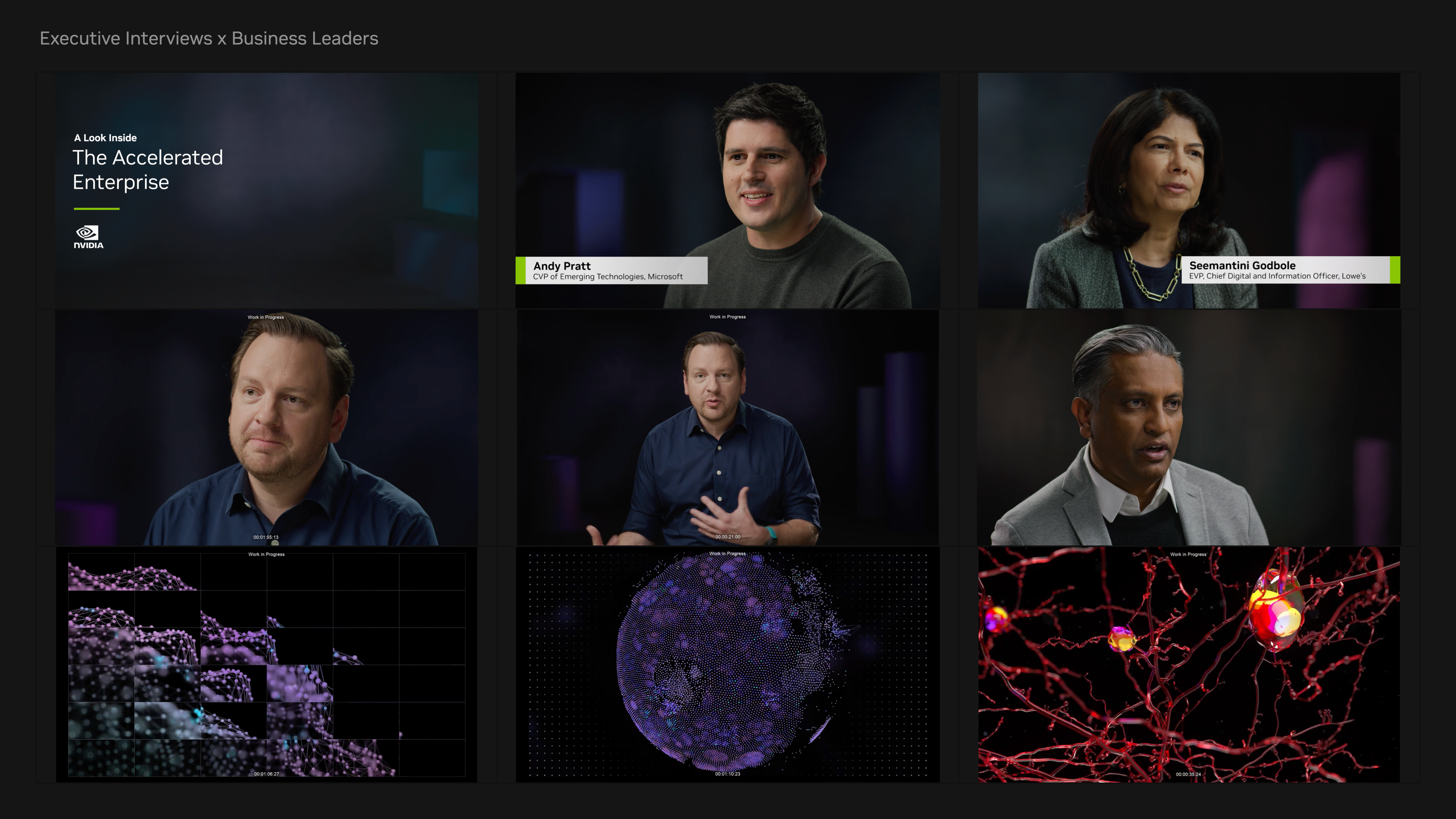Click timecode 00:00:21:00 on gesturing frame

point(728,537)
